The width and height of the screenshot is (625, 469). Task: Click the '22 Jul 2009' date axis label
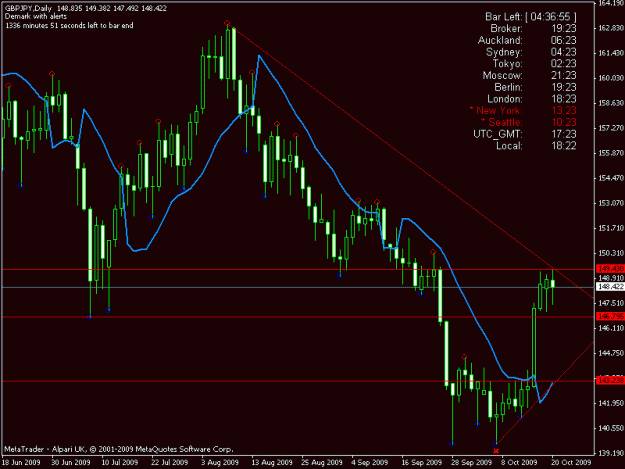tap(169, 463)
